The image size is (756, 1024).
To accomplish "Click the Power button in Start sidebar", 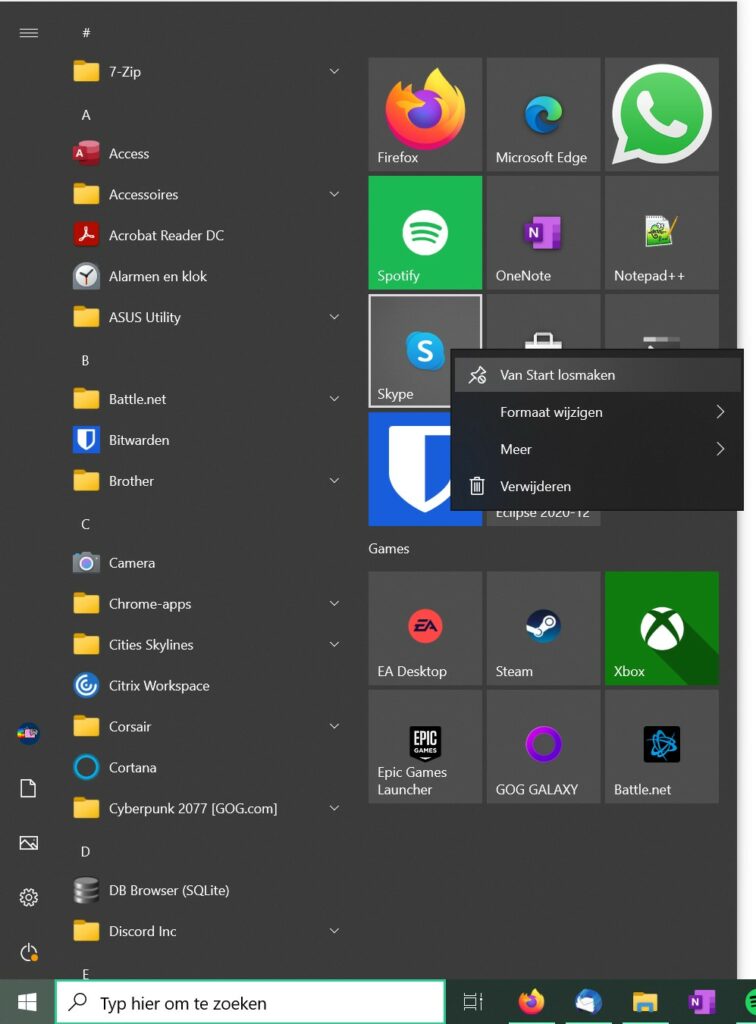I will point(28,952).
